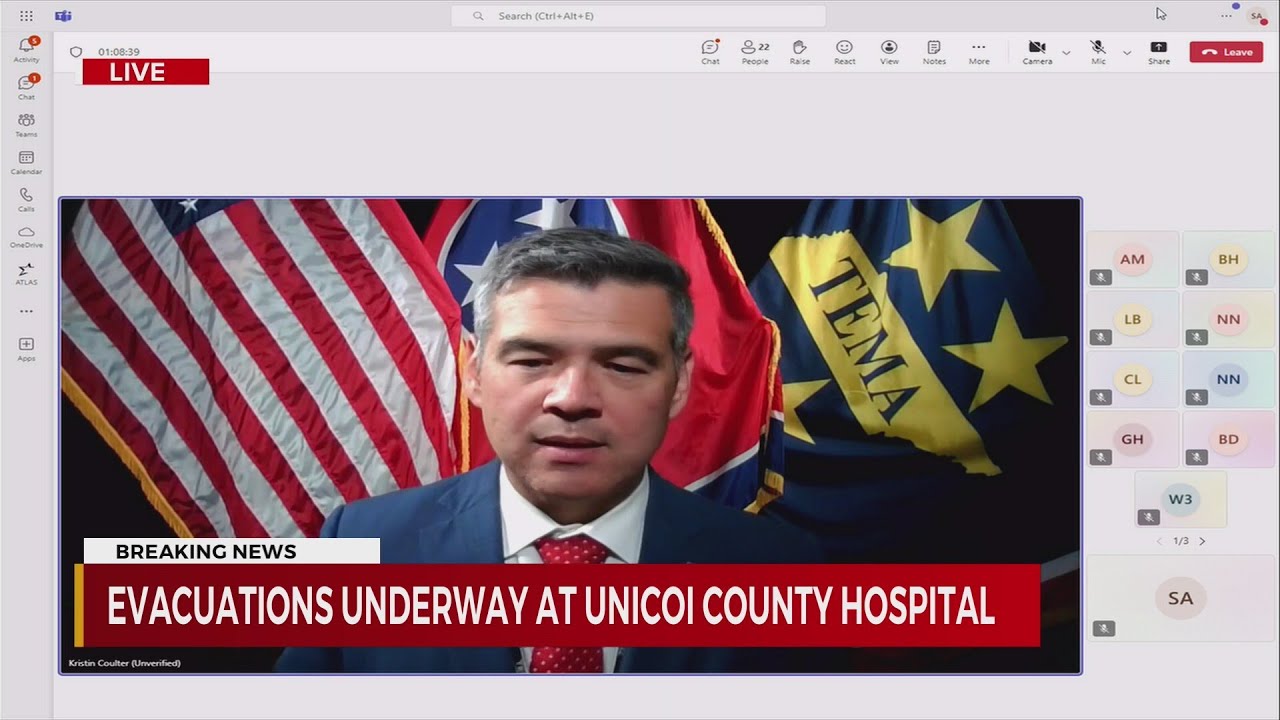
Task: Open the Activity feed in sidebar
Action: click(x=26, y=49)
